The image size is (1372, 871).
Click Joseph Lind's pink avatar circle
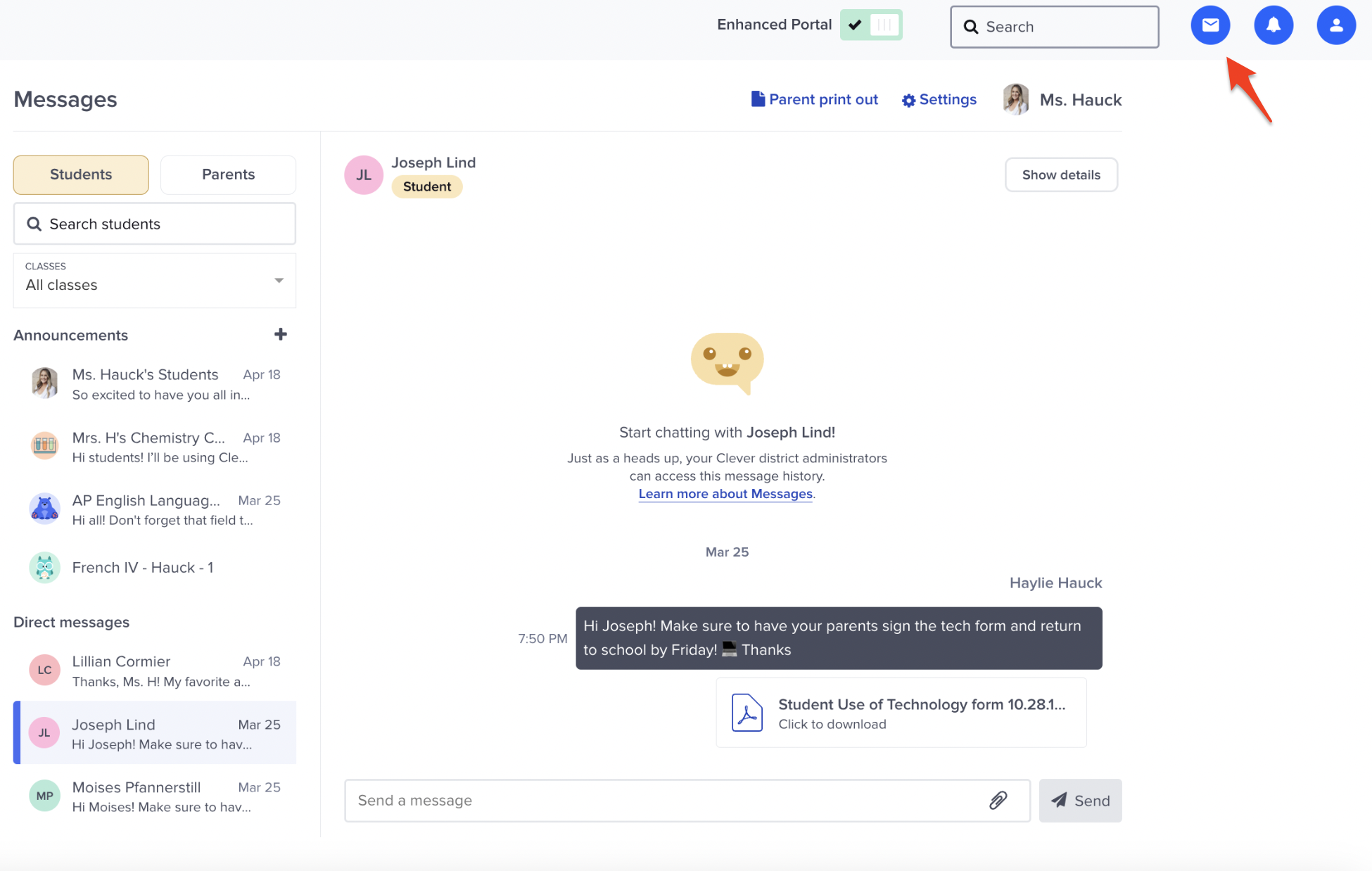tap(364, 174)
